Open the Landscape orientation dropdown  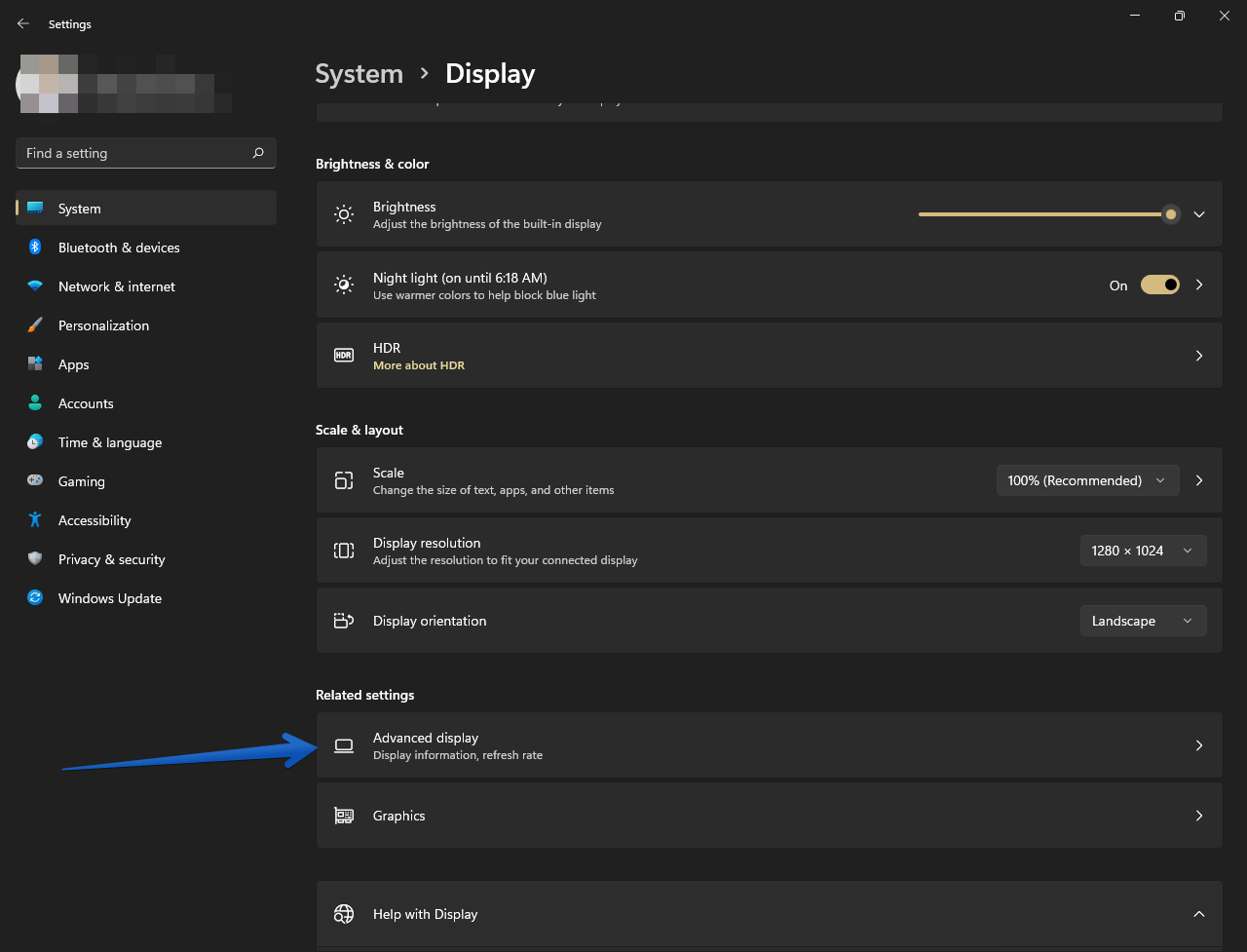(1143, 621)
